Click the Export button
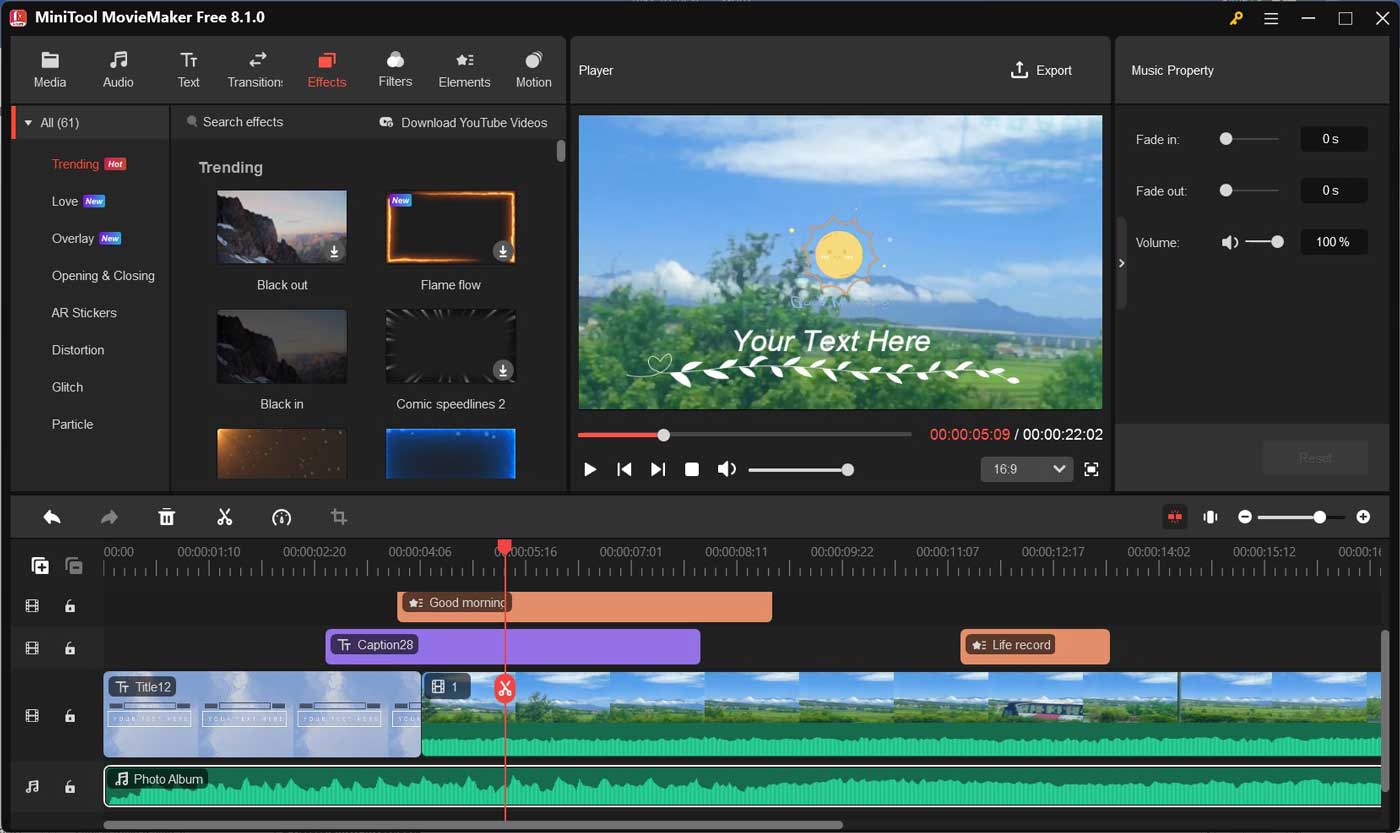The width and height of the screenshot is (1400, 833). coord(1041,70)
